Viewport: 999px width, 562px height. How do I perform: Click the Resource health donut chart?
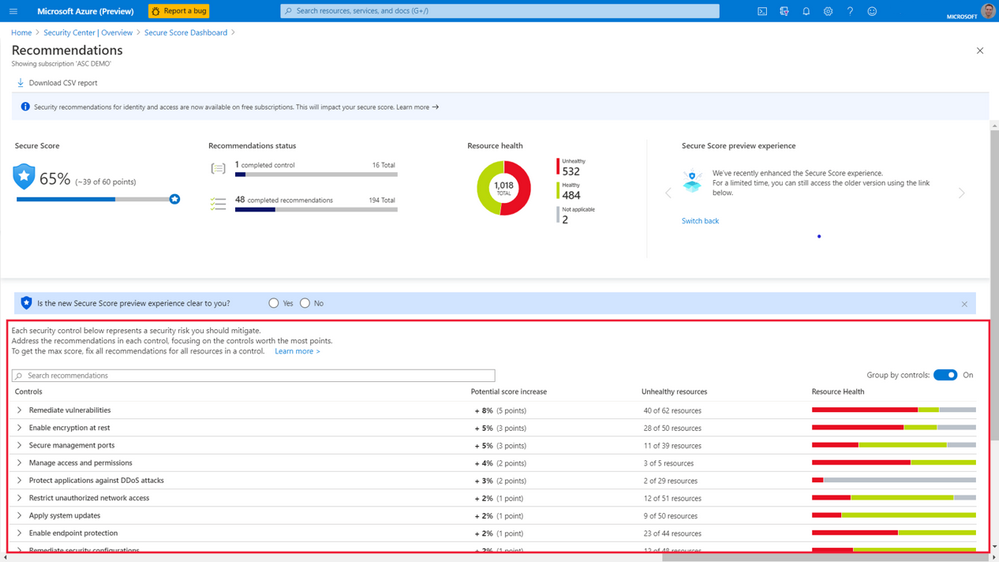point(504,188)
